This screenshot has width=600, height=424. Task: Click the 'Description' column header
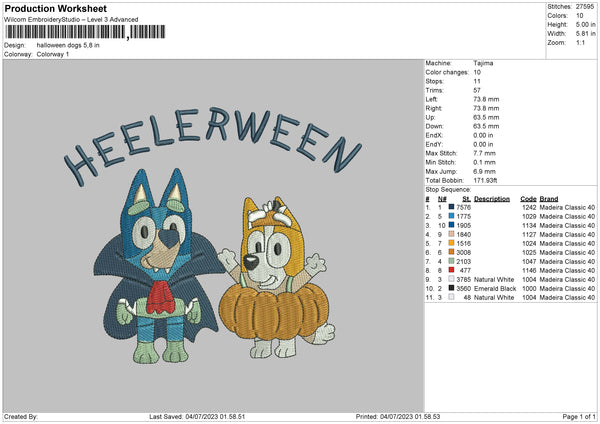[492, 199]
